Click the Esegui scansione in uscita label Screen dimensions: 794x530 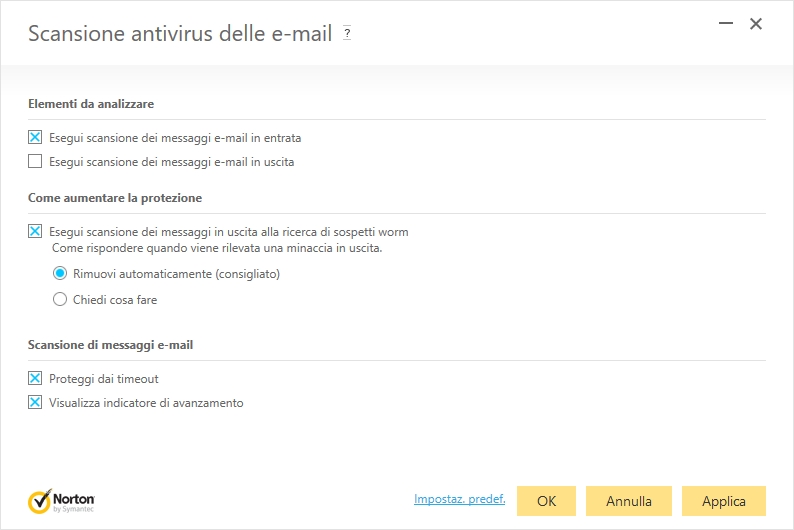171,162
